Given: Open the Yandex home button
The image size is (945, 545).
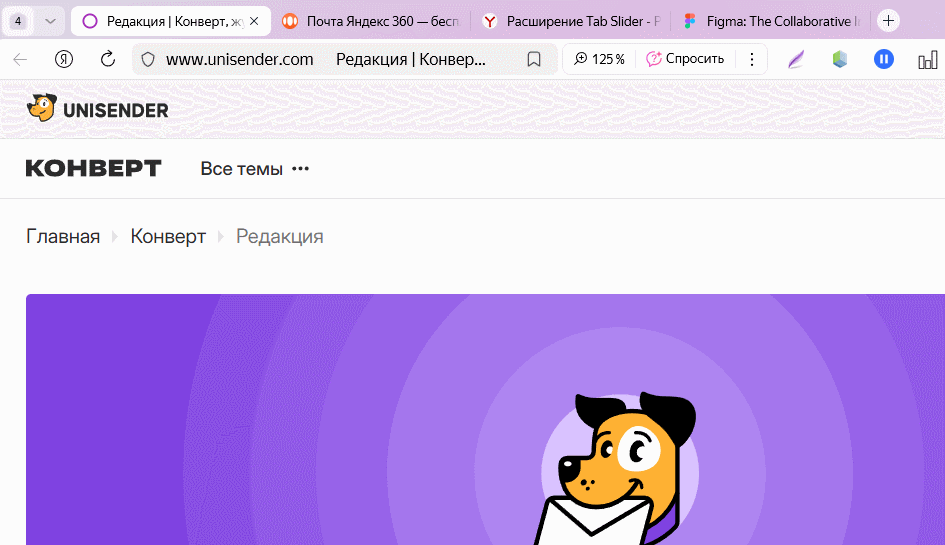Looking at the screenshot, I should pyautogui.click(x=64, y=59).
